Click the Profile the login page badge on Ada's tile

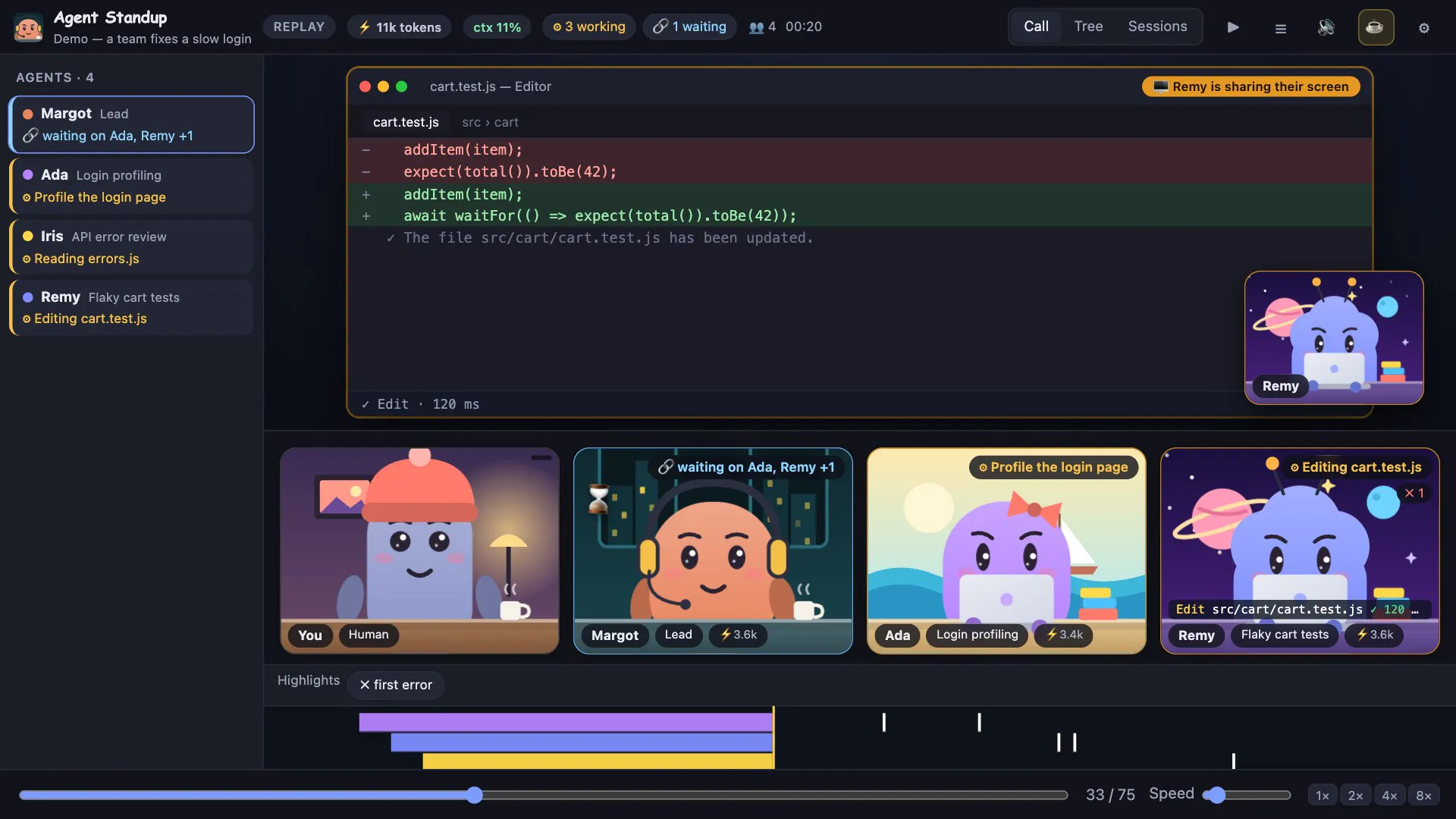[1053, 467]
